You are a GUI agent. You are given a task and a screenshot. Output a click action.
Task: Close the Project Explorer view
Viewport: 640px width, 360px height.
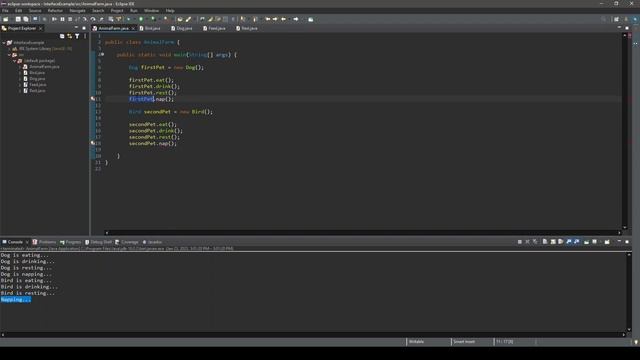click(x=40, y=29)
